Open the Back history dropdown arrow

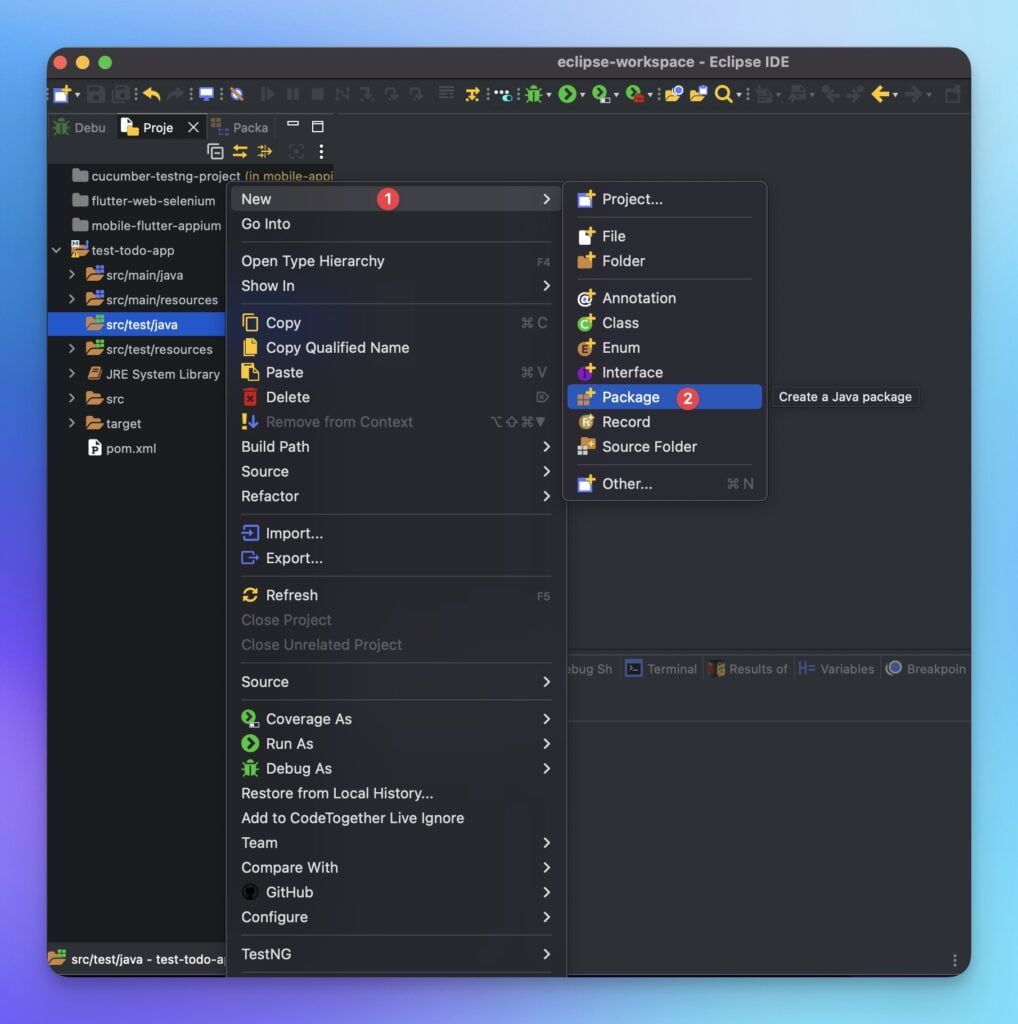coord(895,95)
